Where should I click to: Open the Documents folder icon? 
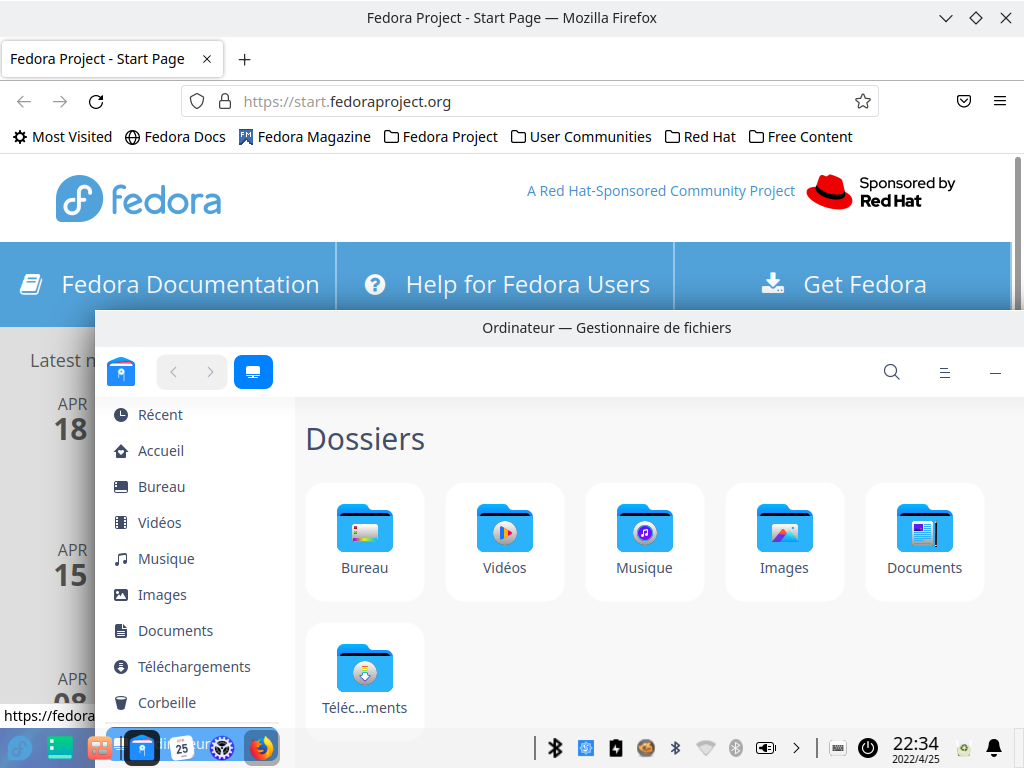coord(924,541)
